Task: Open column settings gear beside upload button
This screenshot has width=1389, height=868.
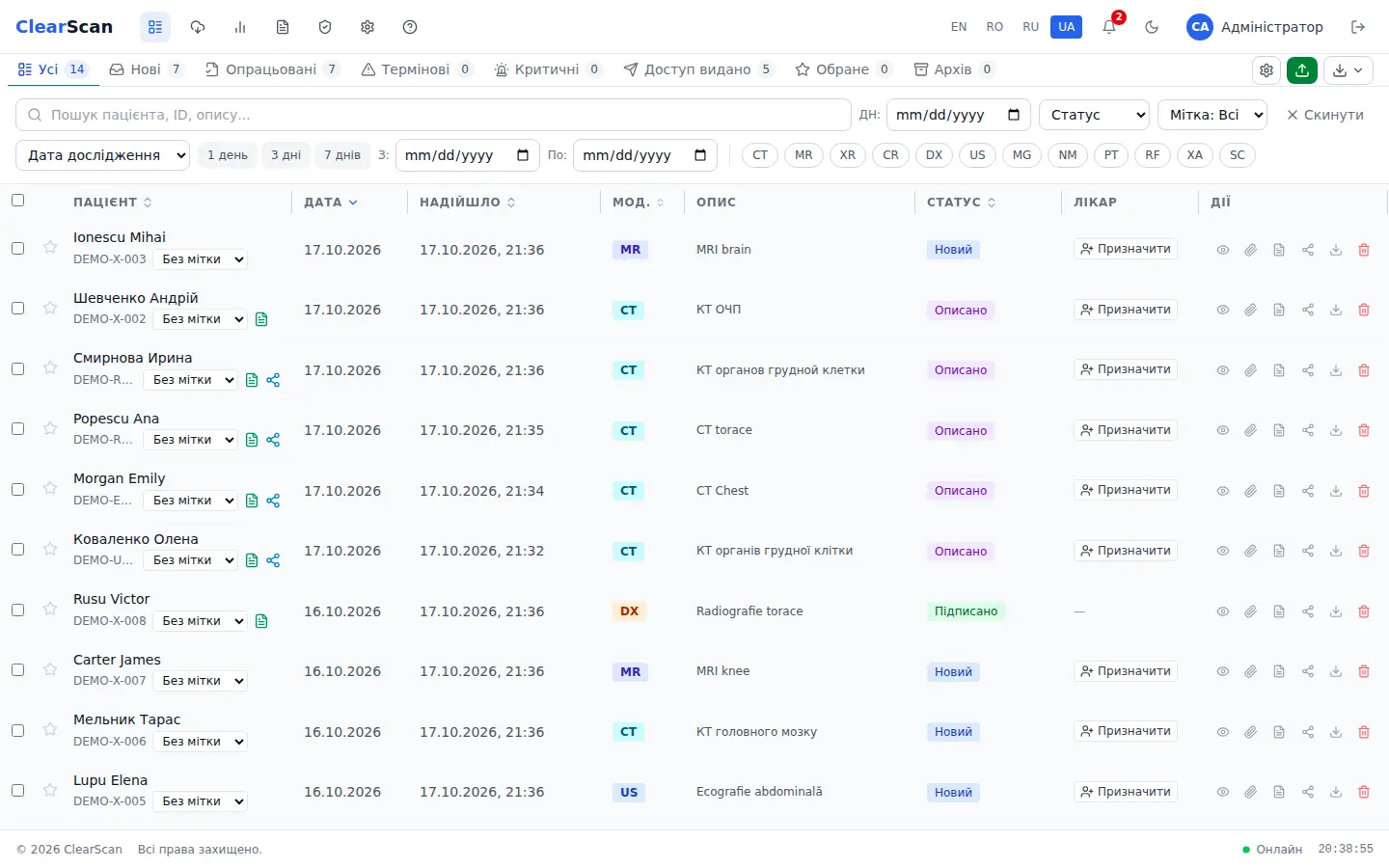Action: coord(1266,69)
